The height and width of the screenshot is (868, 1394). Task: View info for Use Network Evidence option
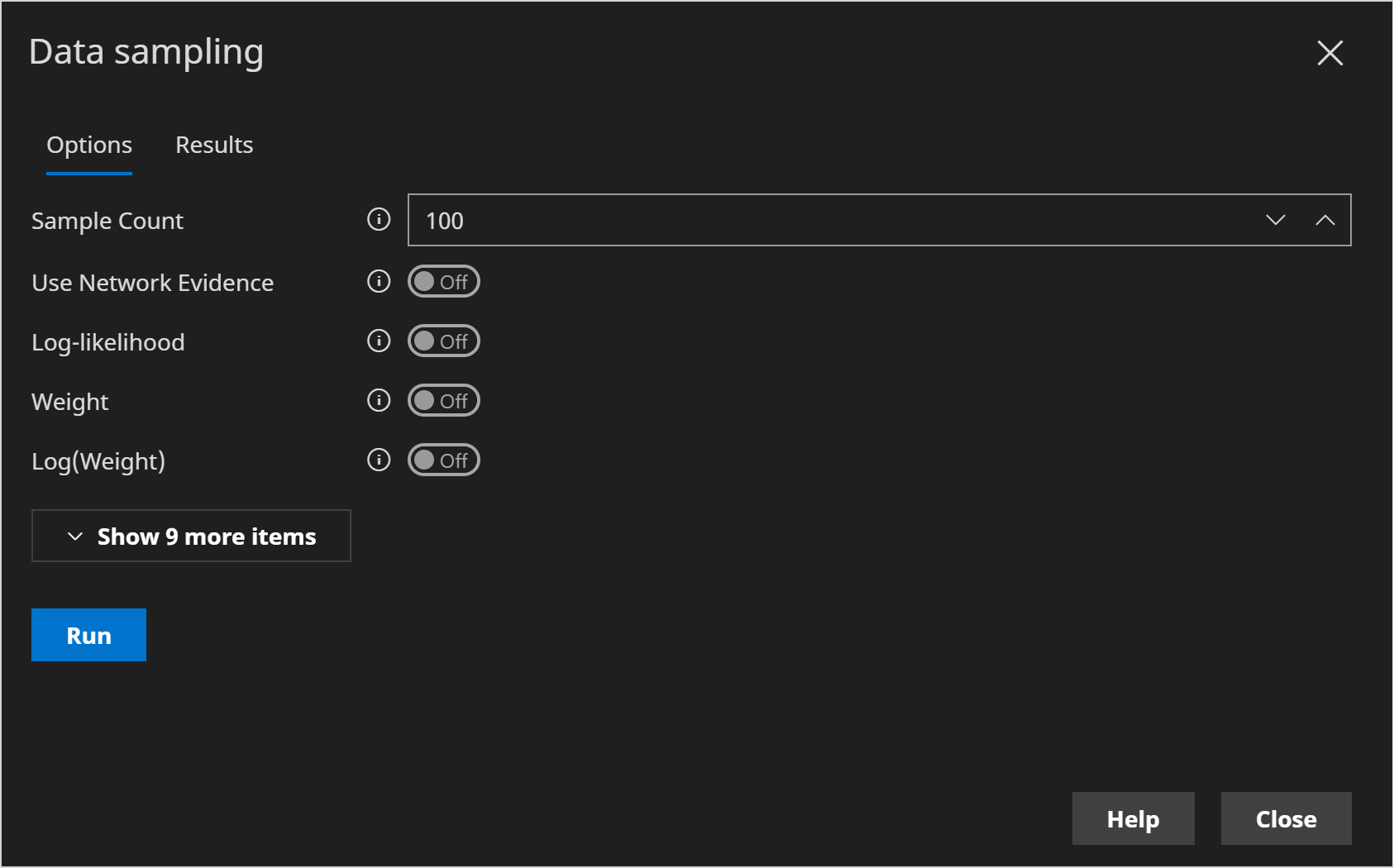point(378,281)
